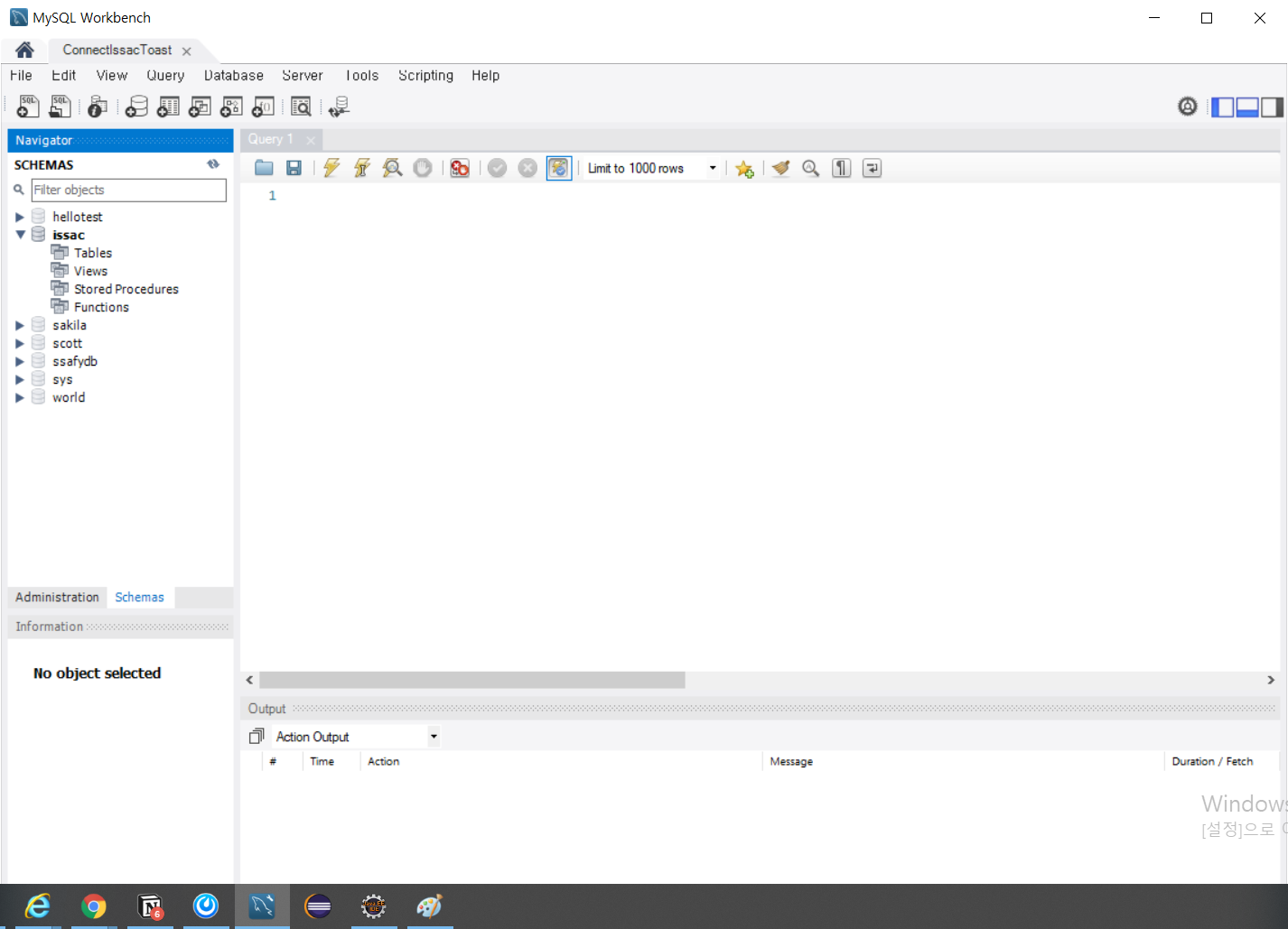Create a new view icon
Image resolution: width=1288 pixels, height=929 pixels.
point(200,107)
